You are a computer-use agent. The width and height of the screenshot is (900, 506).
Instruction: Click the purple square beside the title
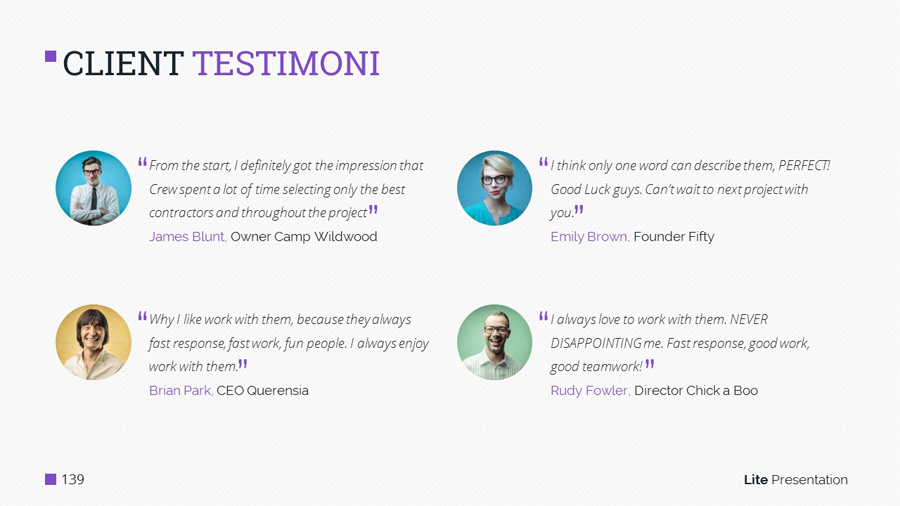[x=50, y=57]
